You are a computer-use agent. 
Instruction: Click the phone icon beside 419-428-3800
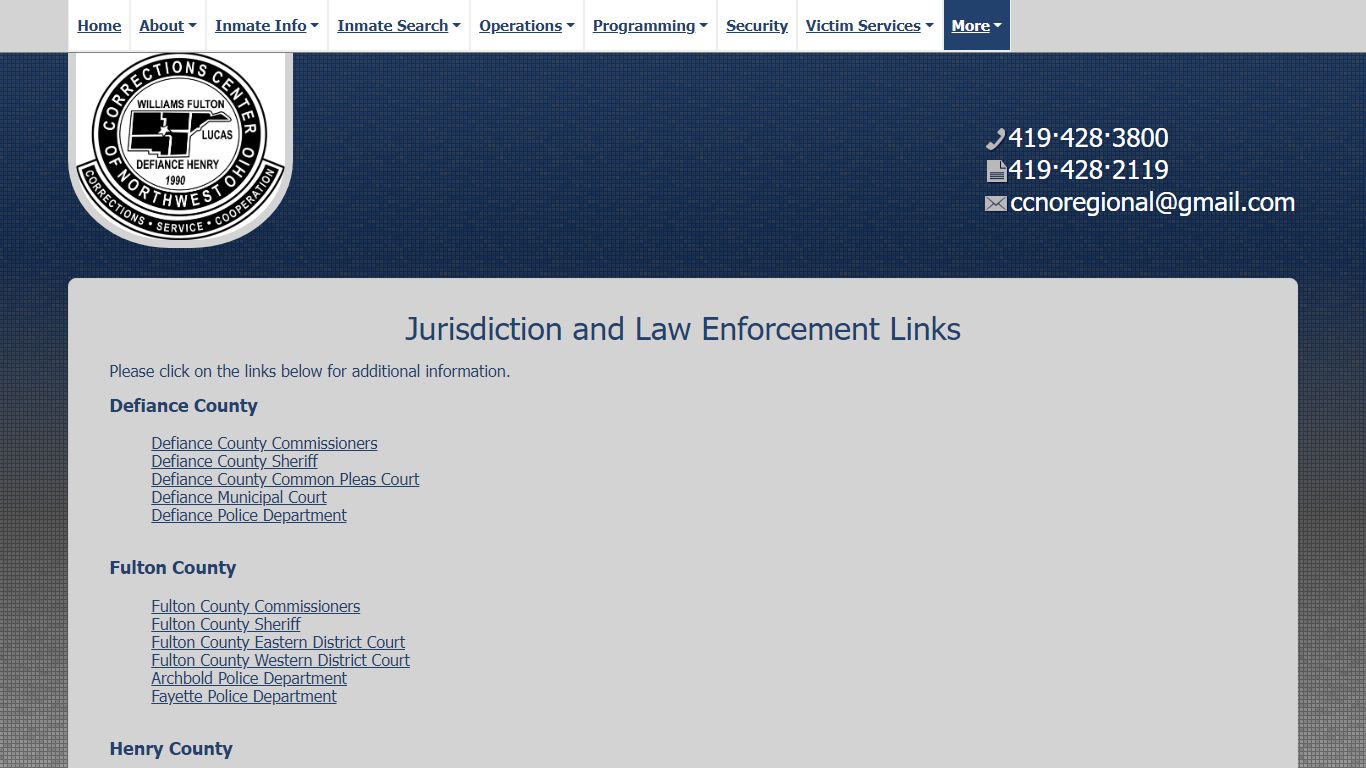click(995, 139)
